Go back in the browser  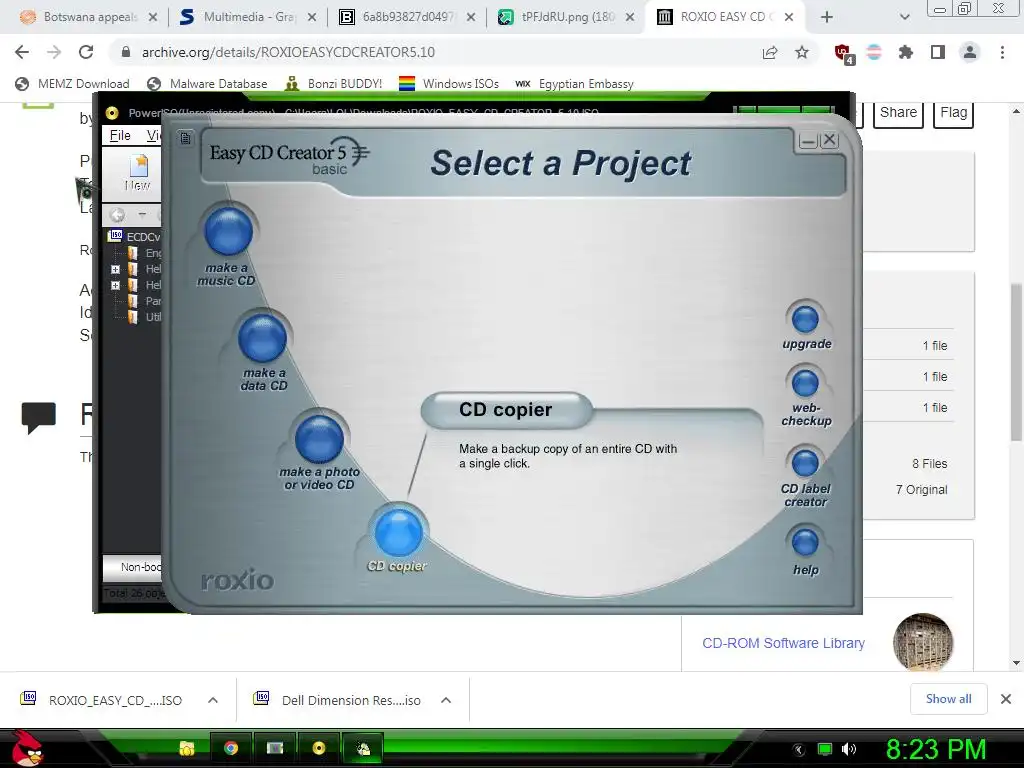point(22,52)
